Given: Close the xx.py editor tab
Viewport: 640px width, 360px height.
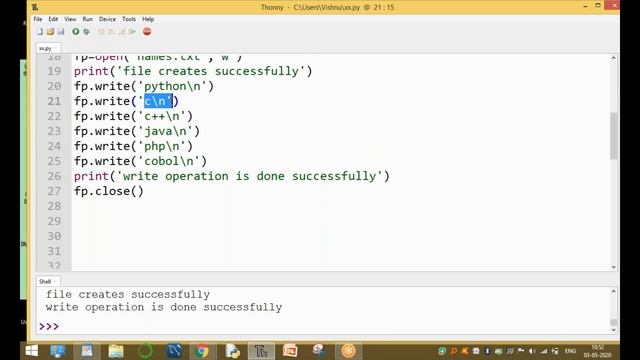Looking at the screenshot, I should click(x=56, y=49).
